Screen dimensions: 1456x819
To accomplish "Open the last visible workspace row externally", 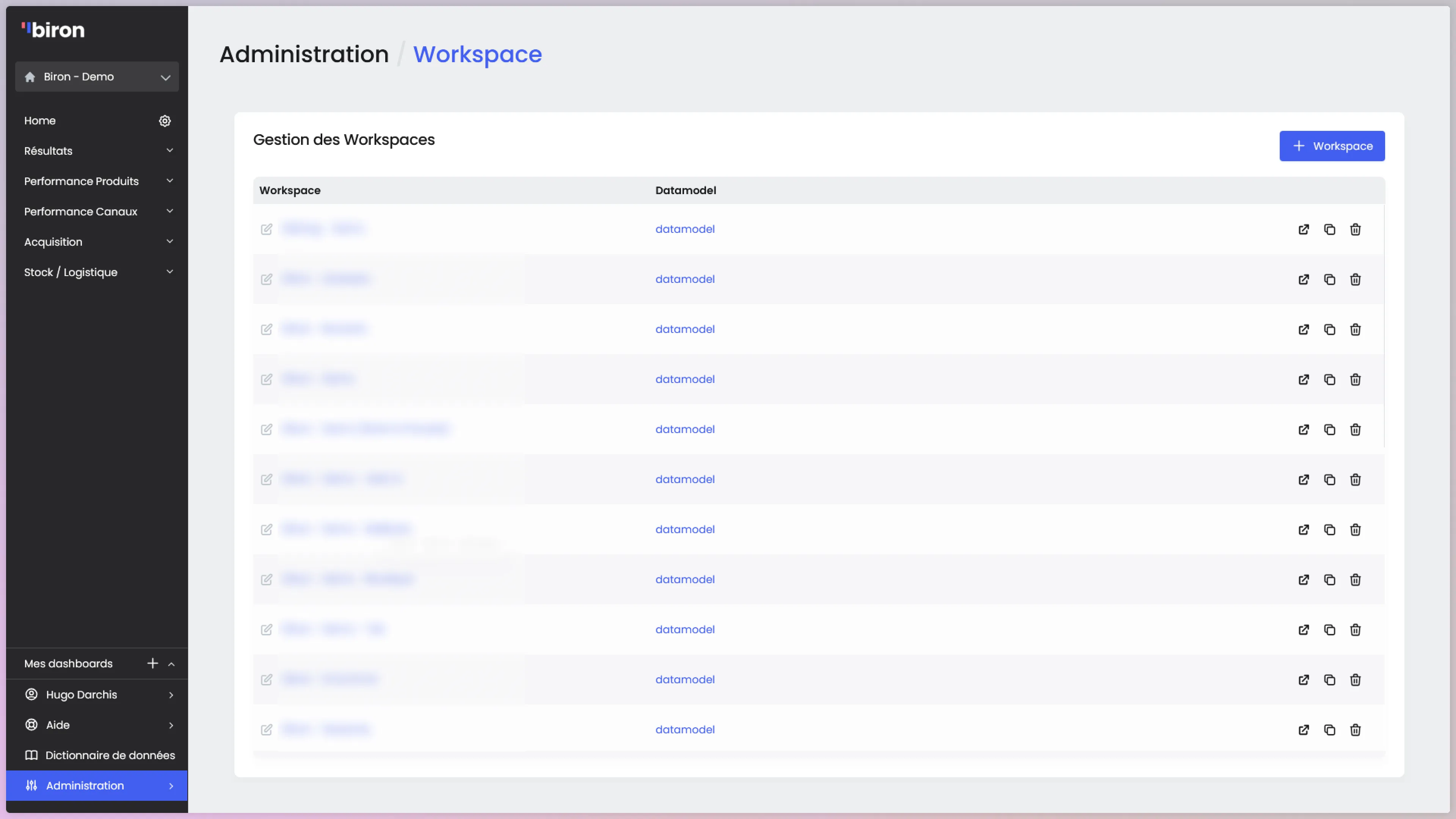I will tap(1304, 730).
